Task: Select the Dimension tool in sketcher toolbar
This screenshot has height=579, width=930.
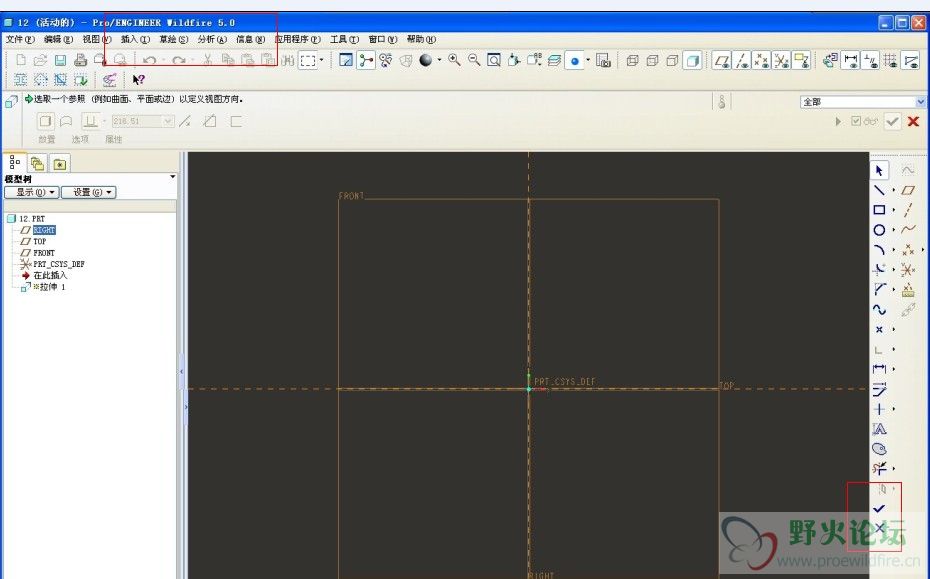Action: pos(879,369)
